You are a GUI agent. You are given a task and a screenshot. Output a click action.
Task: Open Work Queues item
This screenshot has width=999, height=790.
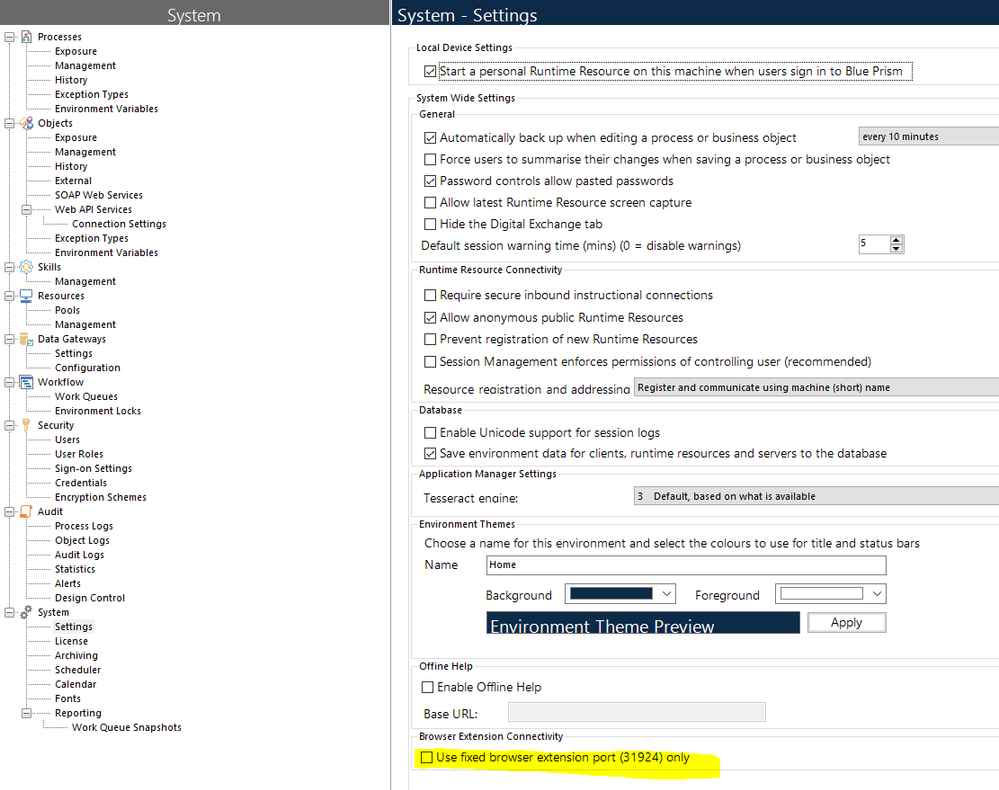pyautogui.click(x=86, y=397)
